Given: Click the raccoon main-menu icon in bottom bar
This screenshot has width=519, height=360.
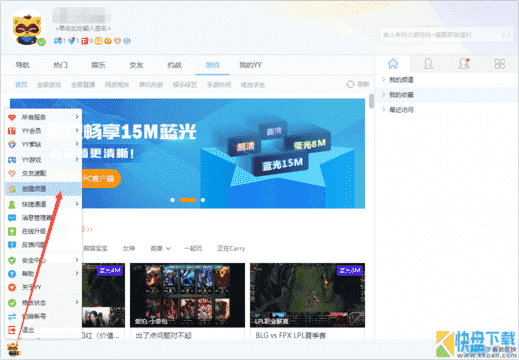Looking at the screenshot, I should [x=14, y=349].
